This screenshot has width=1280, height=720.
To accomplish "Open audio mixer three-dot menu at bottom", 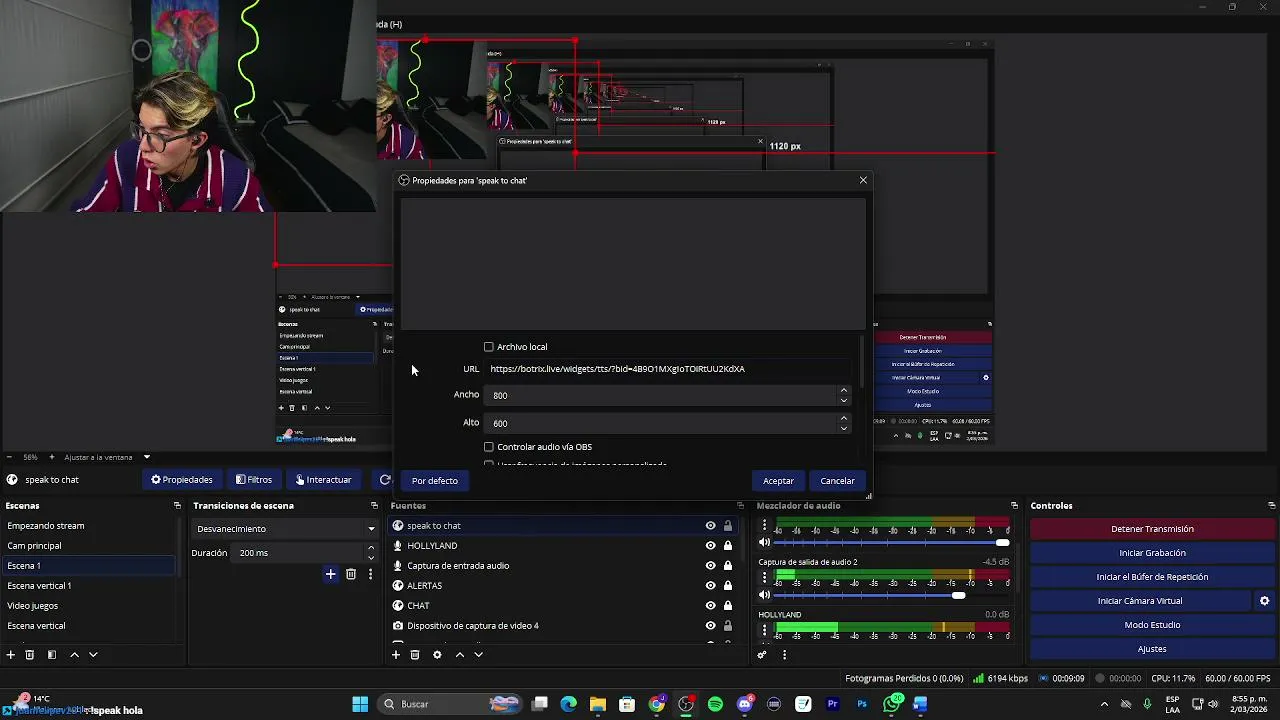I will [784, 655].
